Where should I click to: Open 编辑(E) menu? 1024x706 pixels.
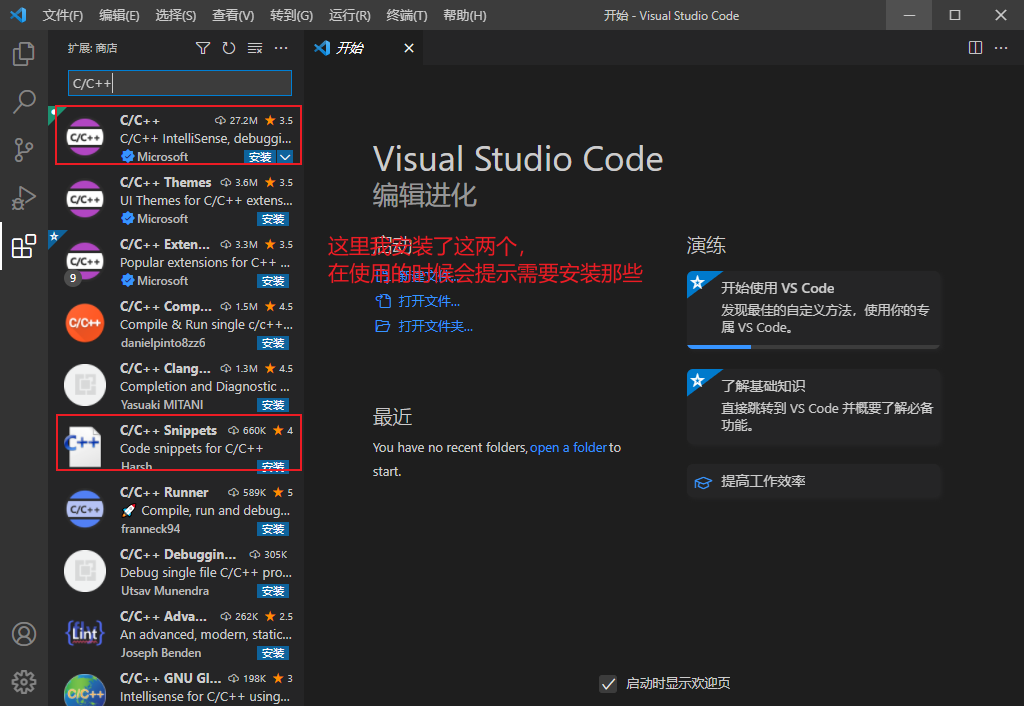click(x=120, y=15)
